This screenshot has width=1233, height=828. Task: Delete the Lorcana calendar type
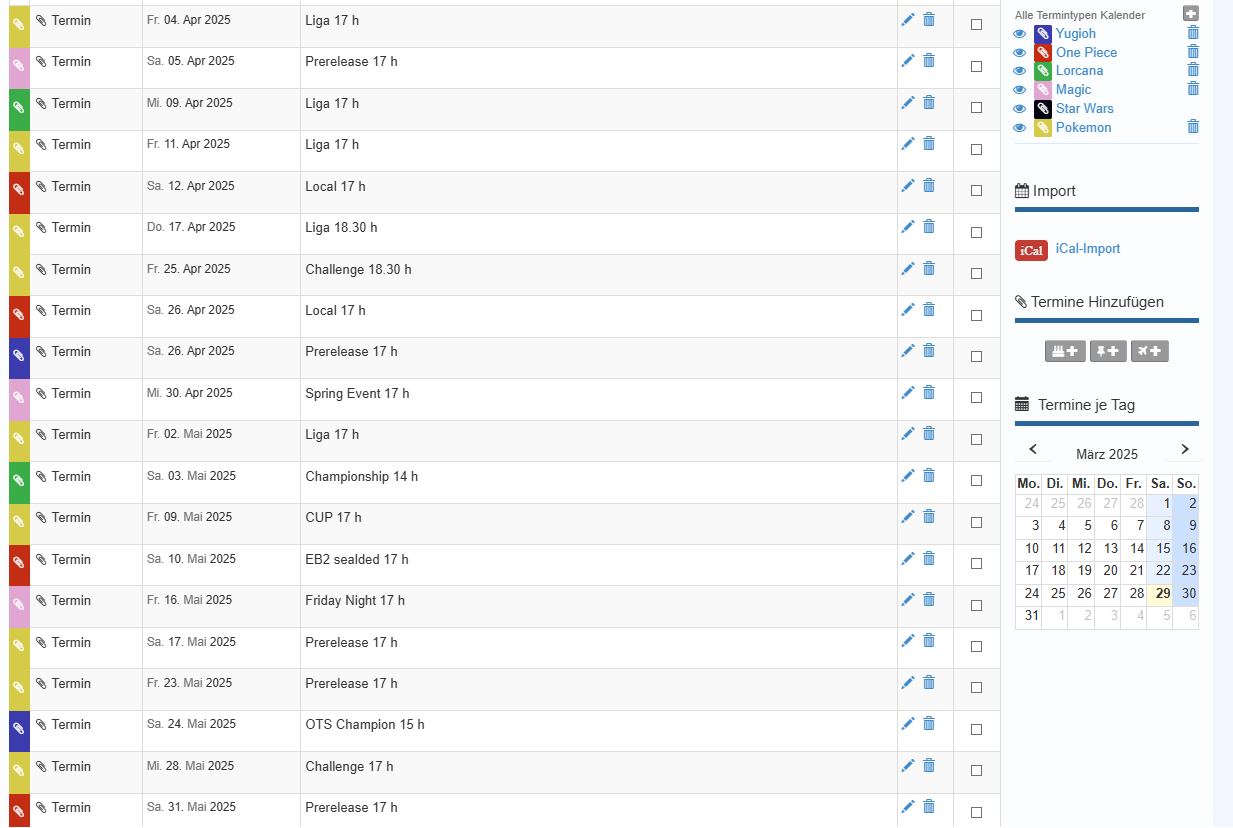click(1193, 70)
